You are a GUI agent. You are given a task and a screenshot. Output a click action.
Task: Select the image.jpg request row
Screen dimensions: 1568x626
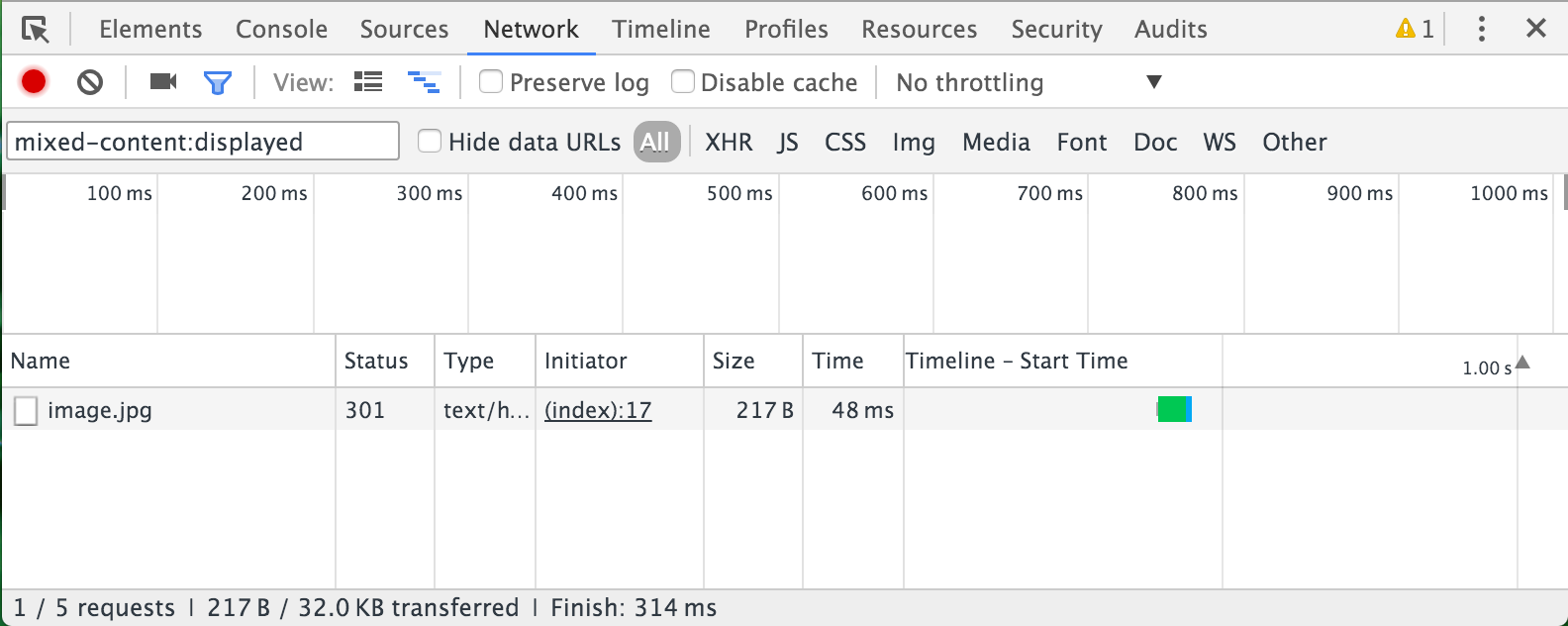784,409
